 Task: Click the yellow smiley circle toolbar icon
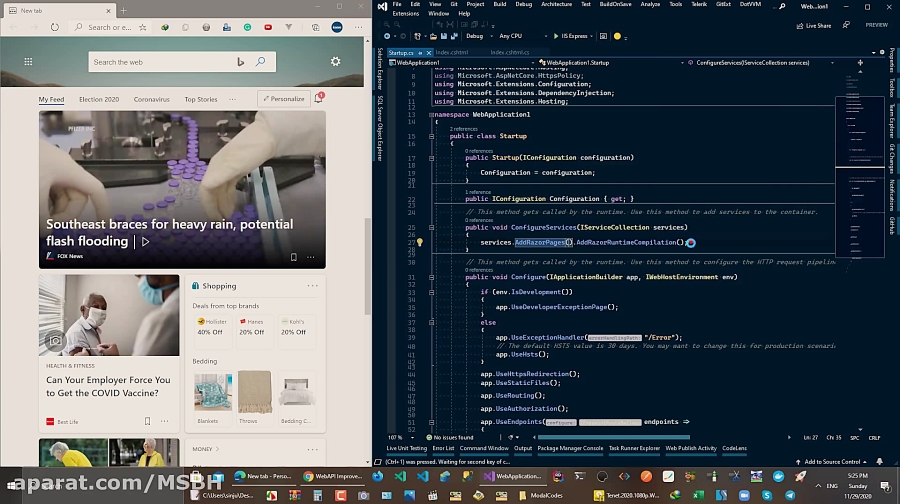[618, 36]
